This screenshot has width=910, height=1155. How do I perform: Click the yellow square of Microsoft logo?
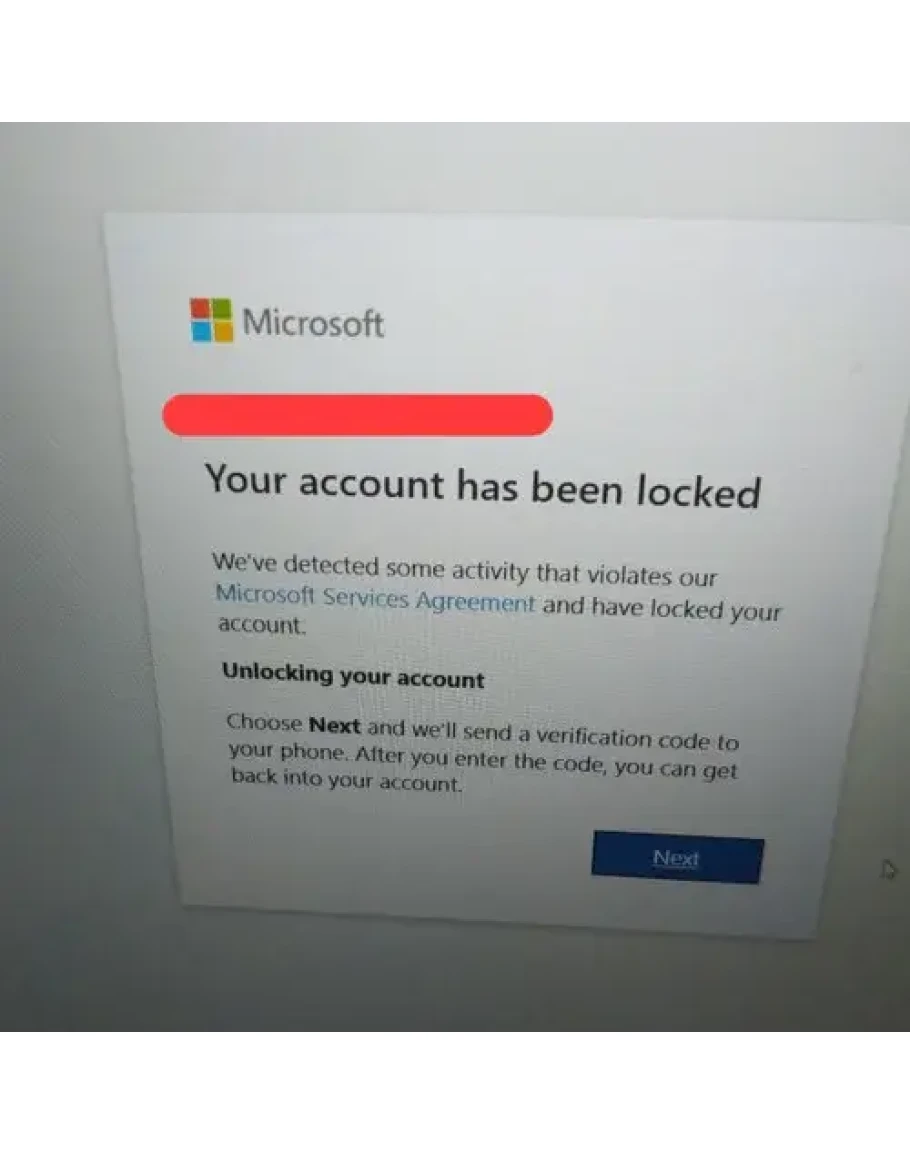(223, 332)
